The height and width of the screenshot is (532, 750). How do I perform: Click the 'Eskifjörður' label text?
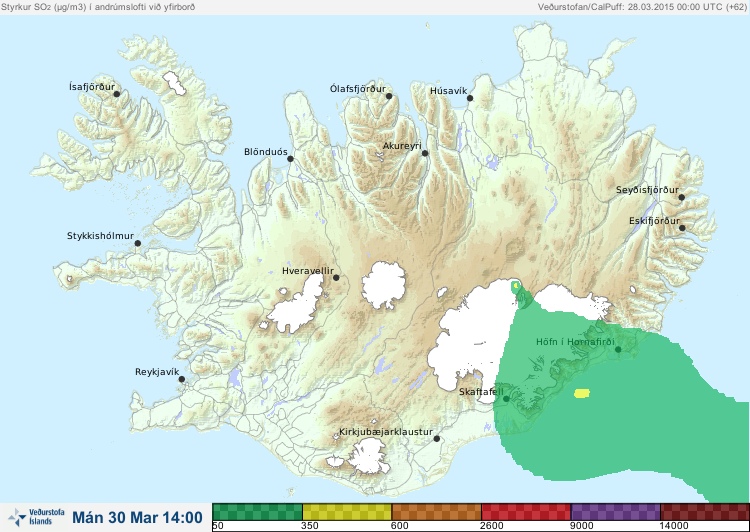click(654, 221)
